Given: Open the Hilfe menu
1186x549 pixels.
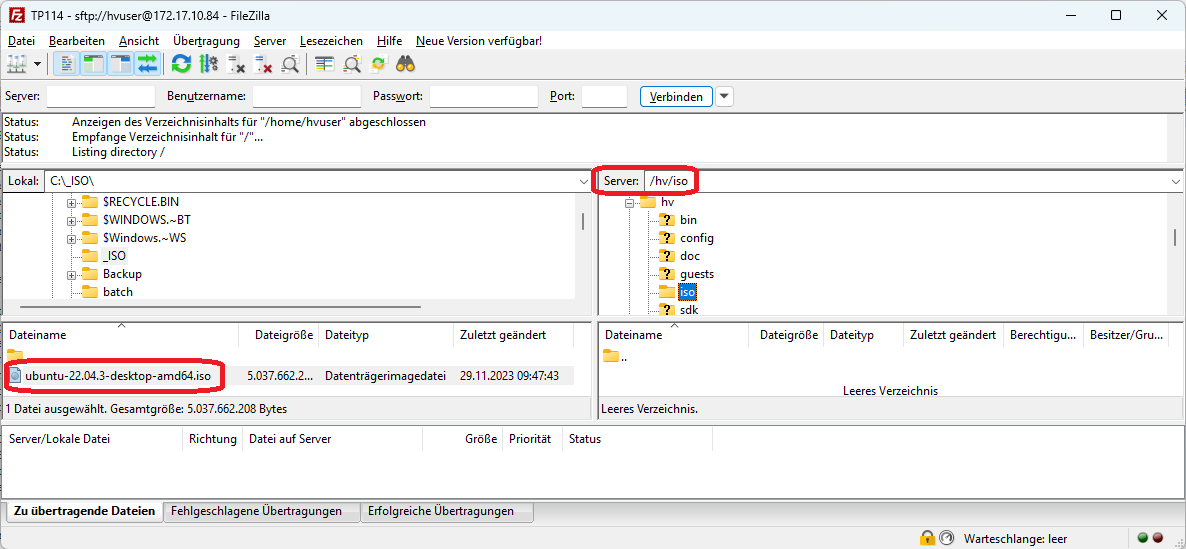Looking at the screenshot, I should [x=390, y=41].
